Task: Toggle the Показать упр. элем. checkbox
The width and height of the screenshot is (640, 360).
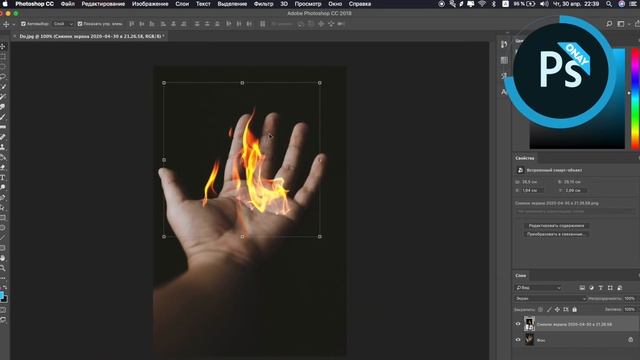Action: [x=80, y=24]
